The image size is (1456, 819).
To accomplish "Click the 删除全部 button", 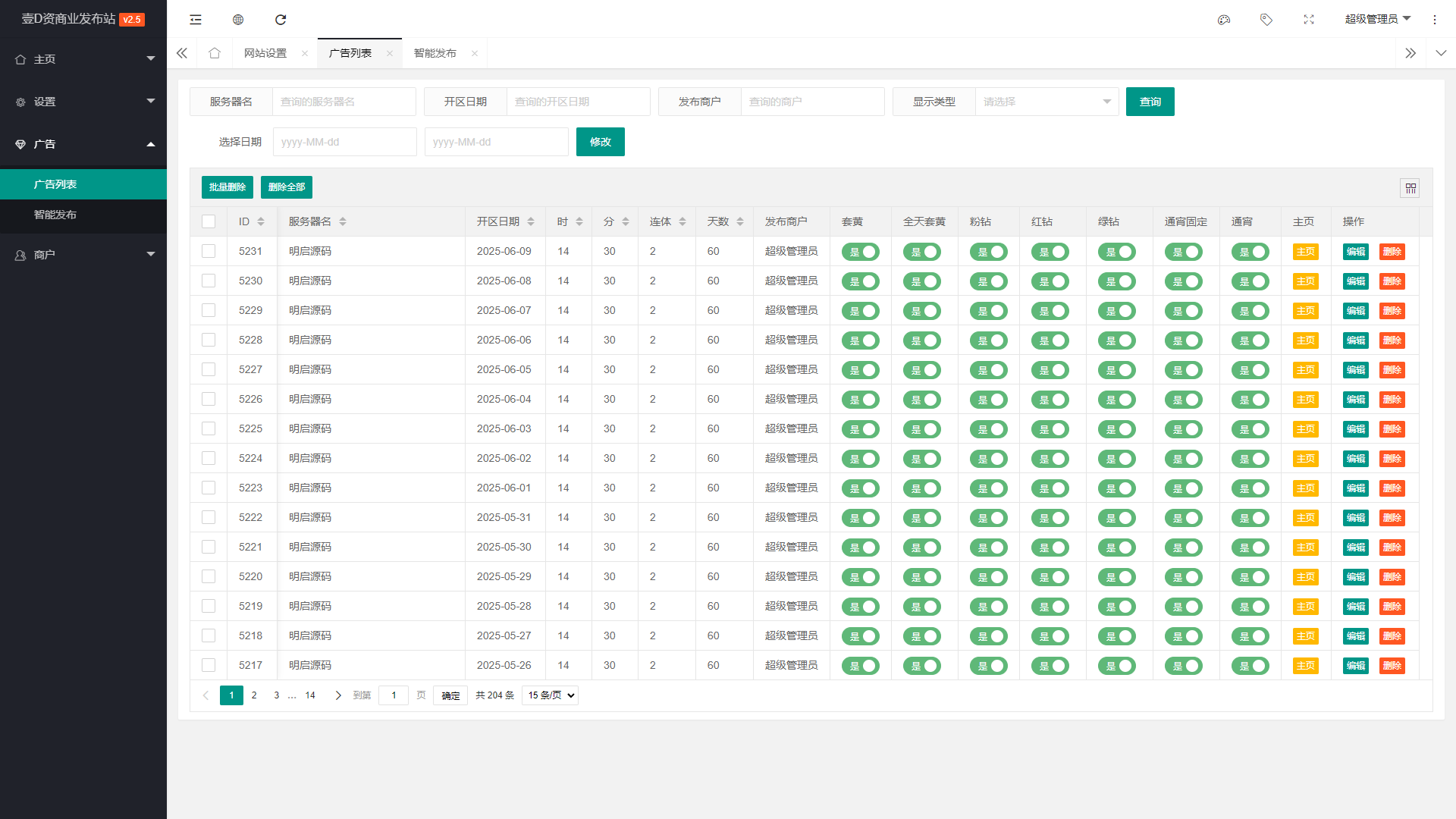I will [286, 187].
